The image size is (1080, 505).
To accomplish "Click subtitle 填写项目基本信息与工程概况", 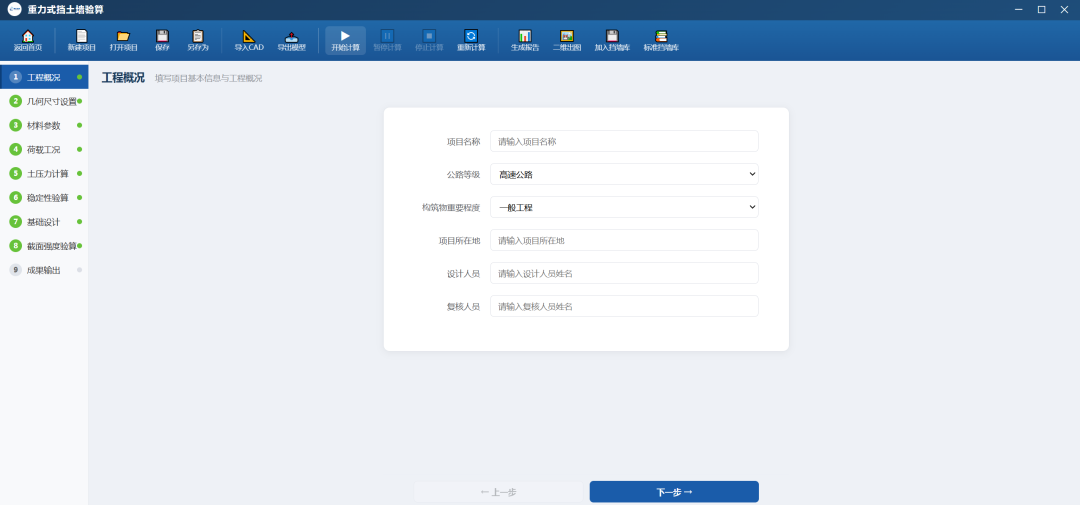I will 209,79.
